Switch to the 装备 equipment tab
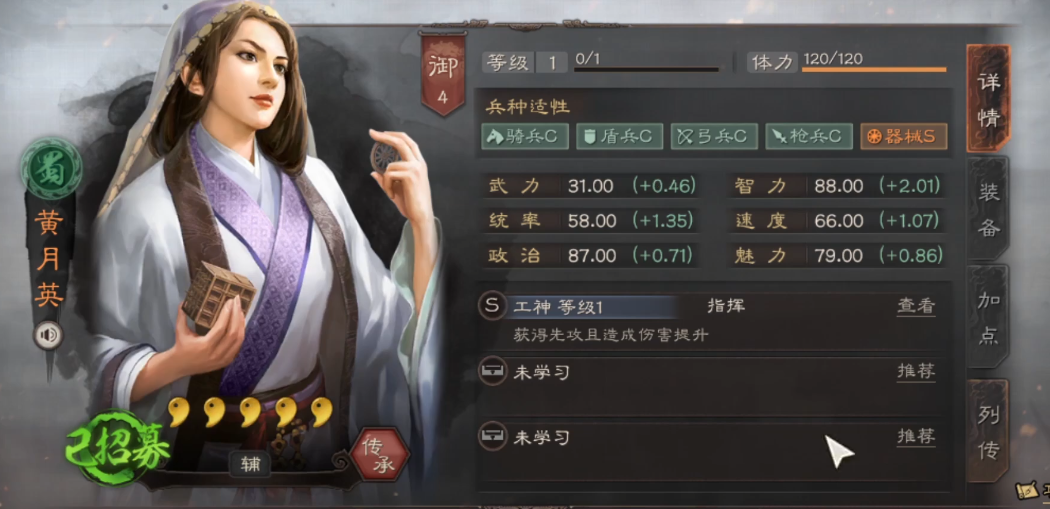Screen dimensions: 1050x509 pyautogui.click(x=988, y=210)
